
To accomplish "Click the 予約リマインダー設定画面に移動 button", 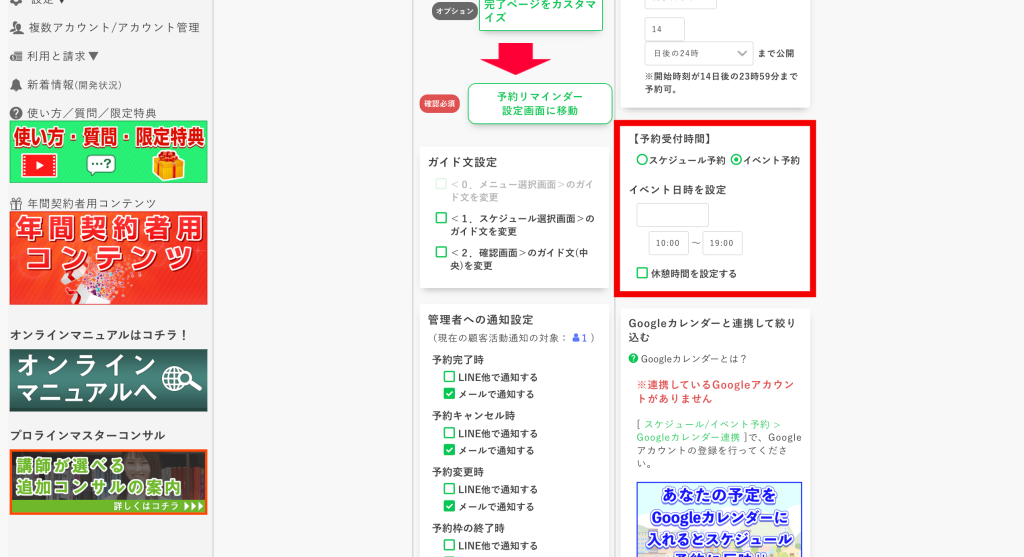I will pyautogui.click(x=540, y=103).
